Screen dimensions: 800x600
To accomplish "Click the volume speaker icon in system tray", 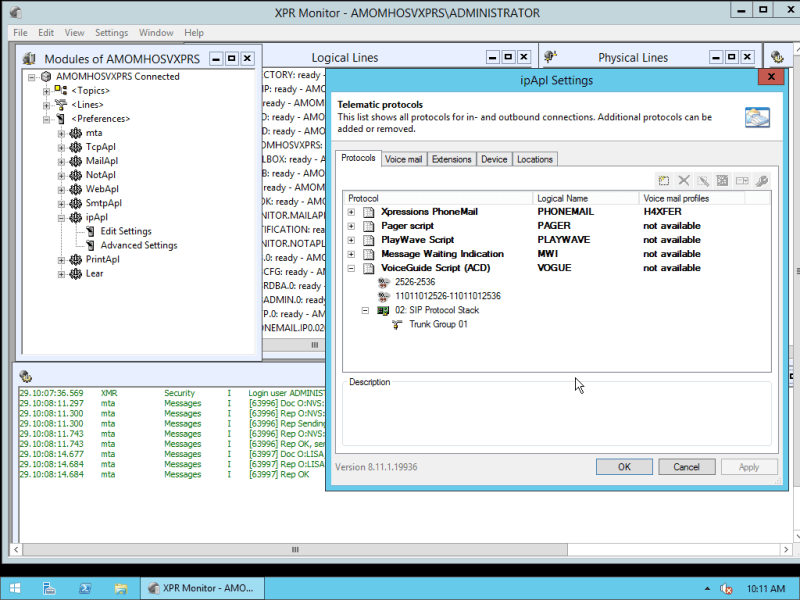I will pos(726,589).
